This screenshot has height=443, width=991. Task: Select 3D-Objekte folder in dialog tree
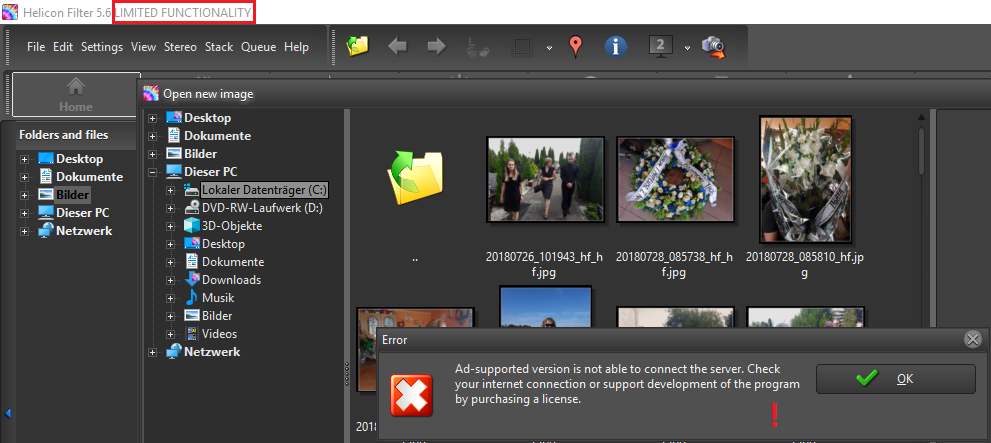232,226
